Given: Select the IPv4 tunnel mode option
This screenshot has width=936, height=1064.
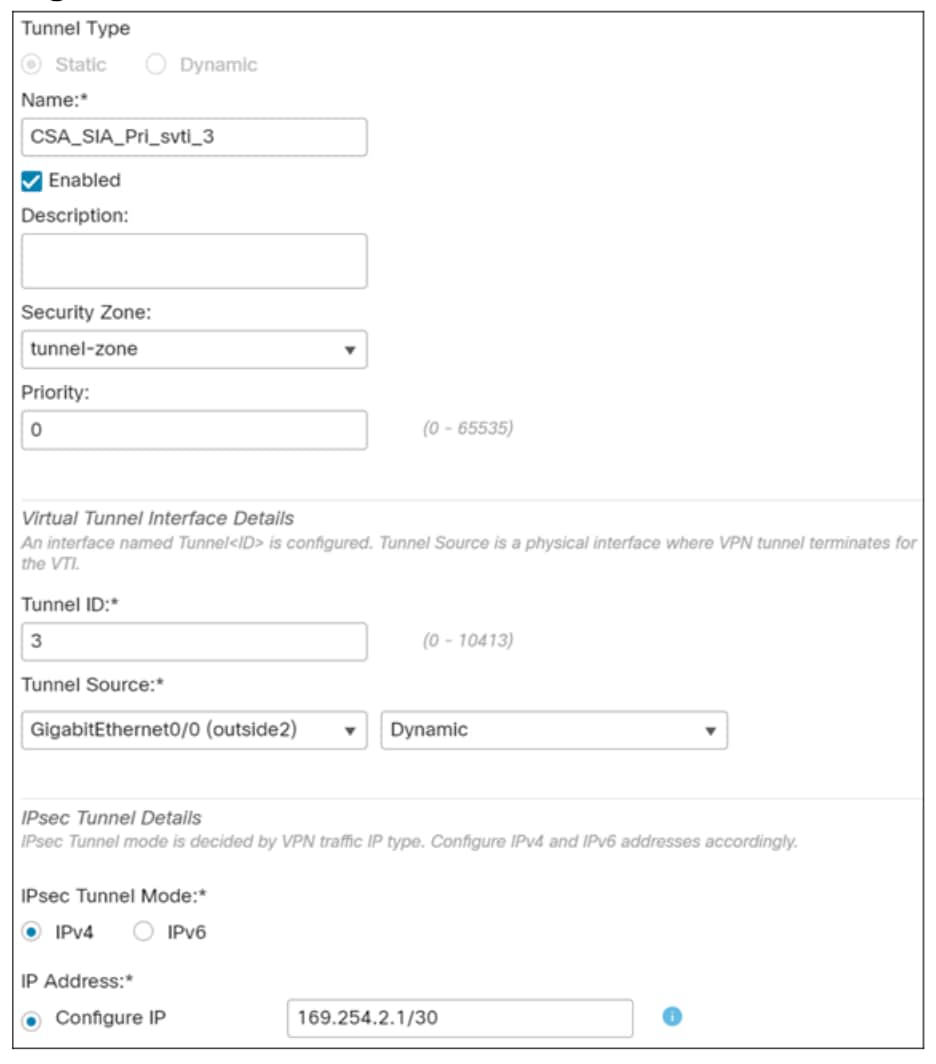Looking at the screenshot, I should (x=30, y=930).
